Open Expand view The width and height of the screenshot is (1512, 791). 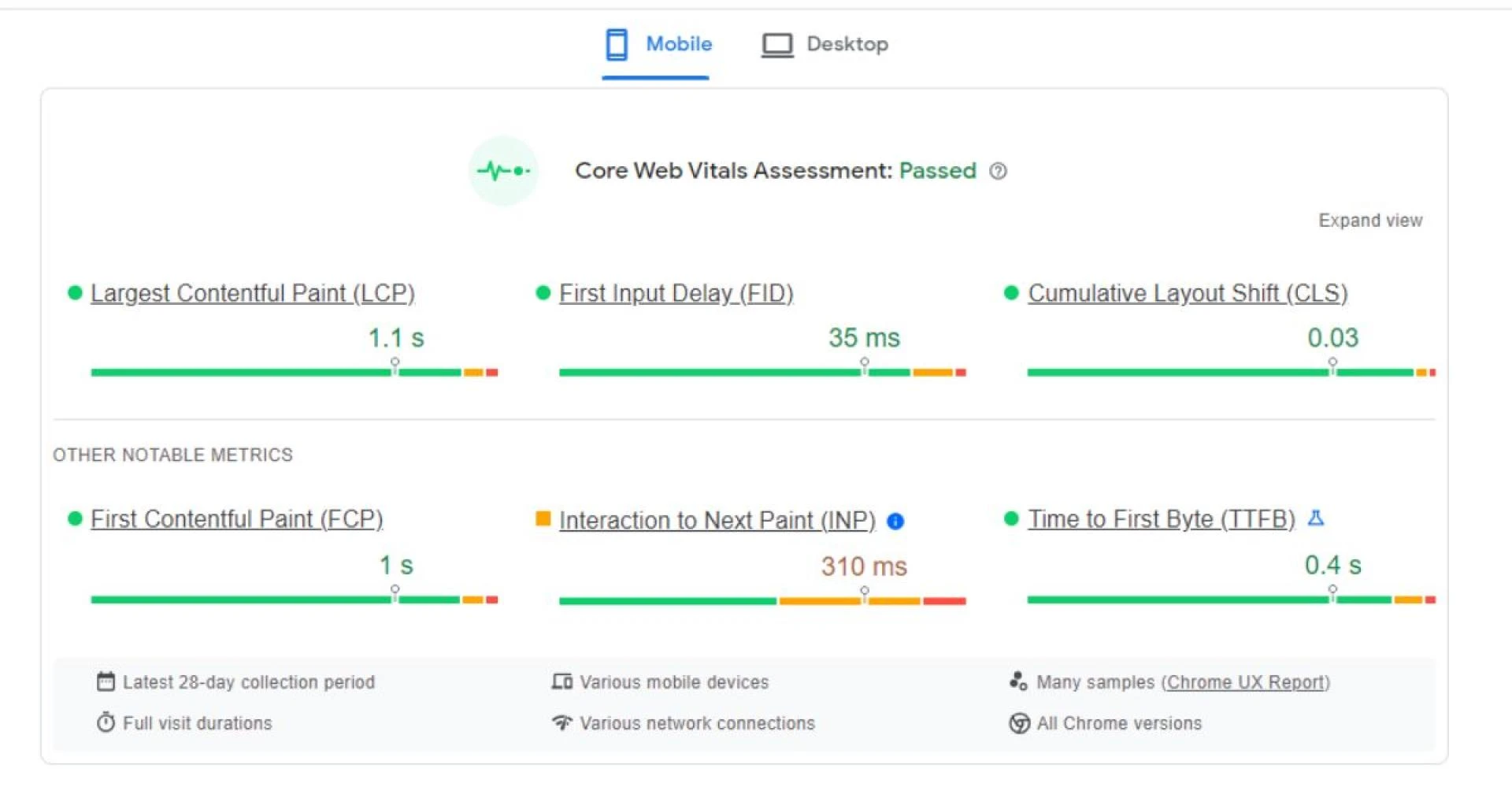(x=1370, y=221)
